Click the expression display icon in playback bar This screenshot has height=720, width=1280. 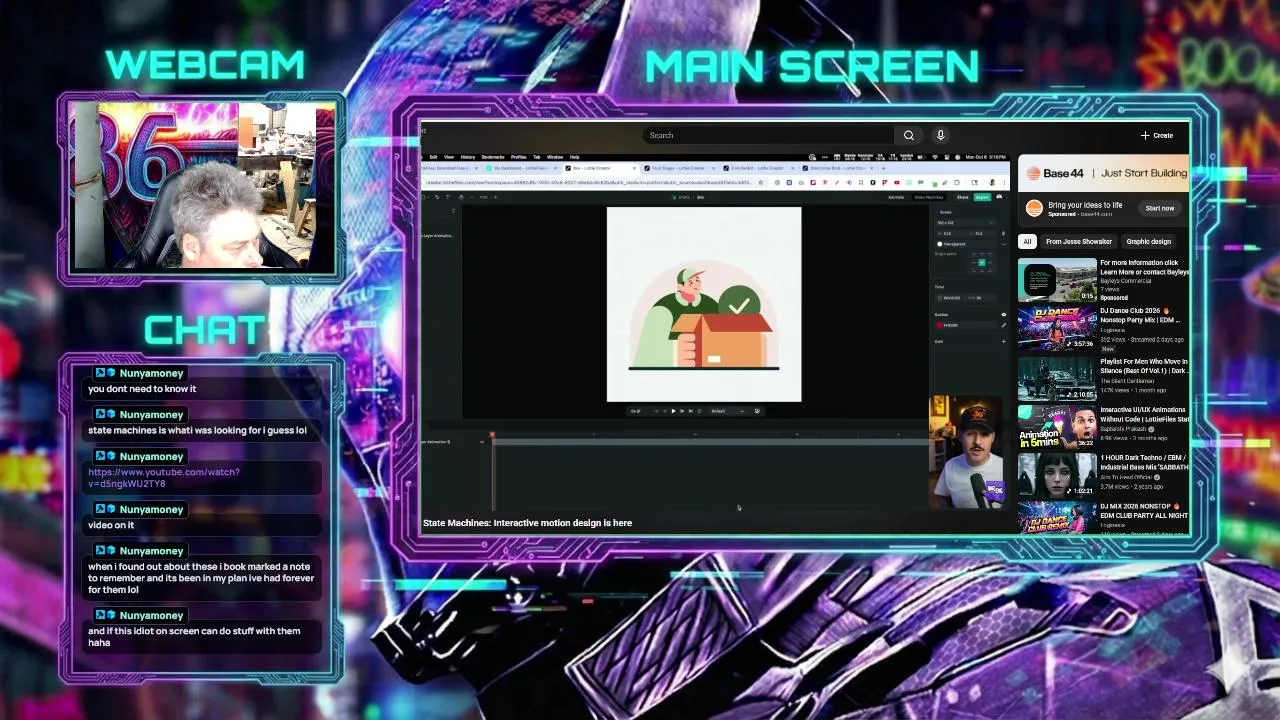pos(757,411)
